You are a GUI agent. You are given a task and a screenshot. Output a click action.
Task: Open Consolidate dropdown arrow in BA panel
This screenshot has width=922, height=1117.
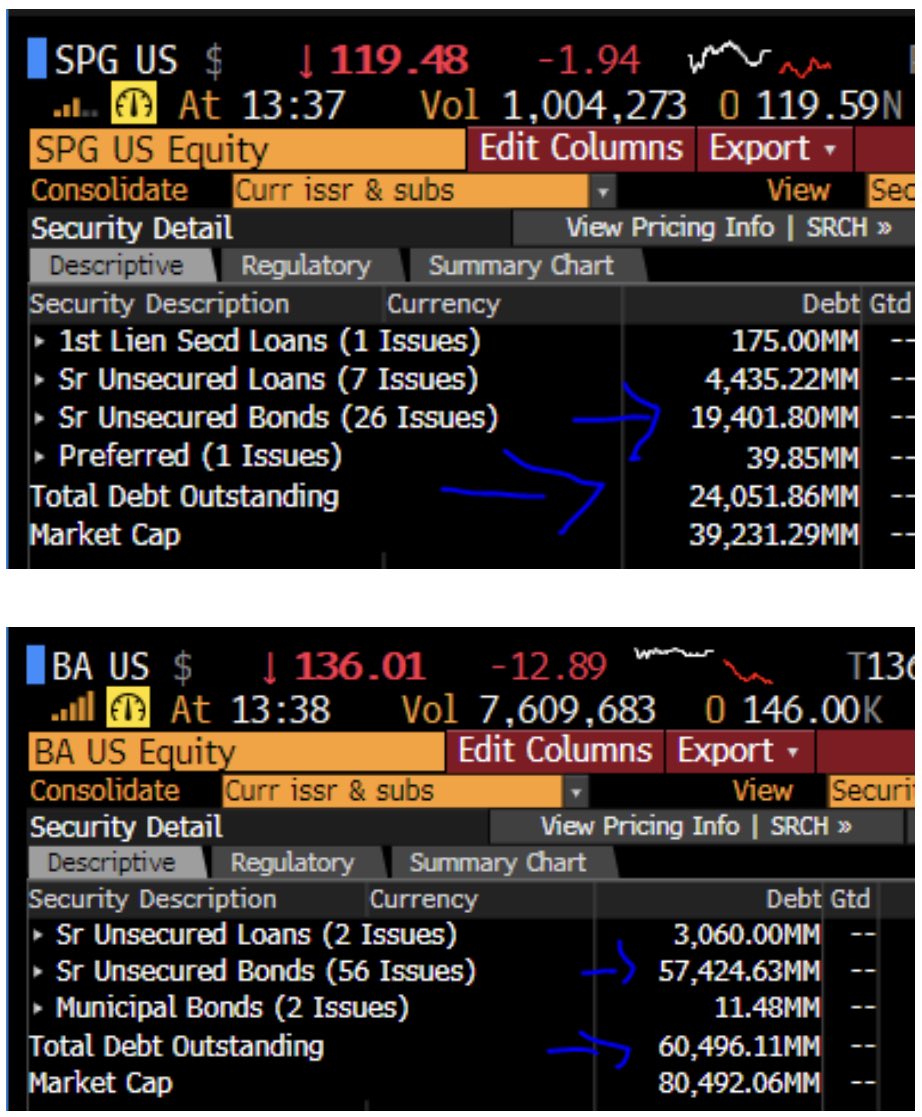pos(576,791)
